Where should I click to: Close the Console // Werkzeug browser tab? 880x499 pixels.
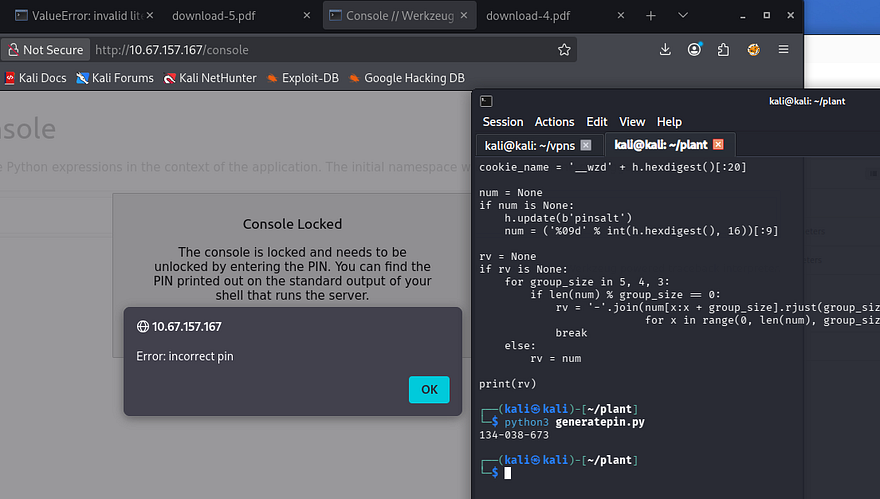pyautogui.click(x=462, y=16)
